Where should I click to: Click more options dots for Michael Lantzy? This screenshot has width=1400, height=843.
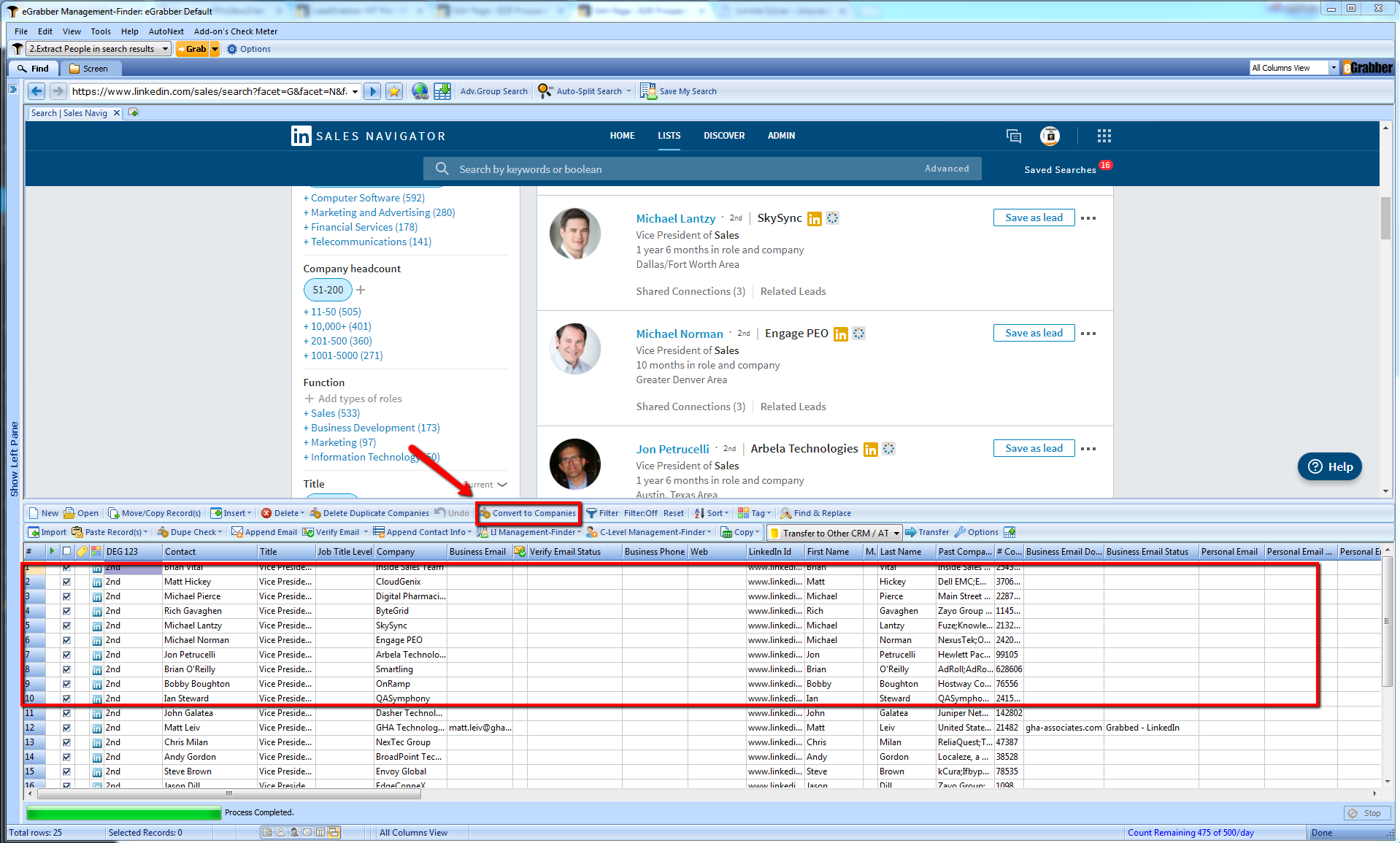tap(1088, 218)
